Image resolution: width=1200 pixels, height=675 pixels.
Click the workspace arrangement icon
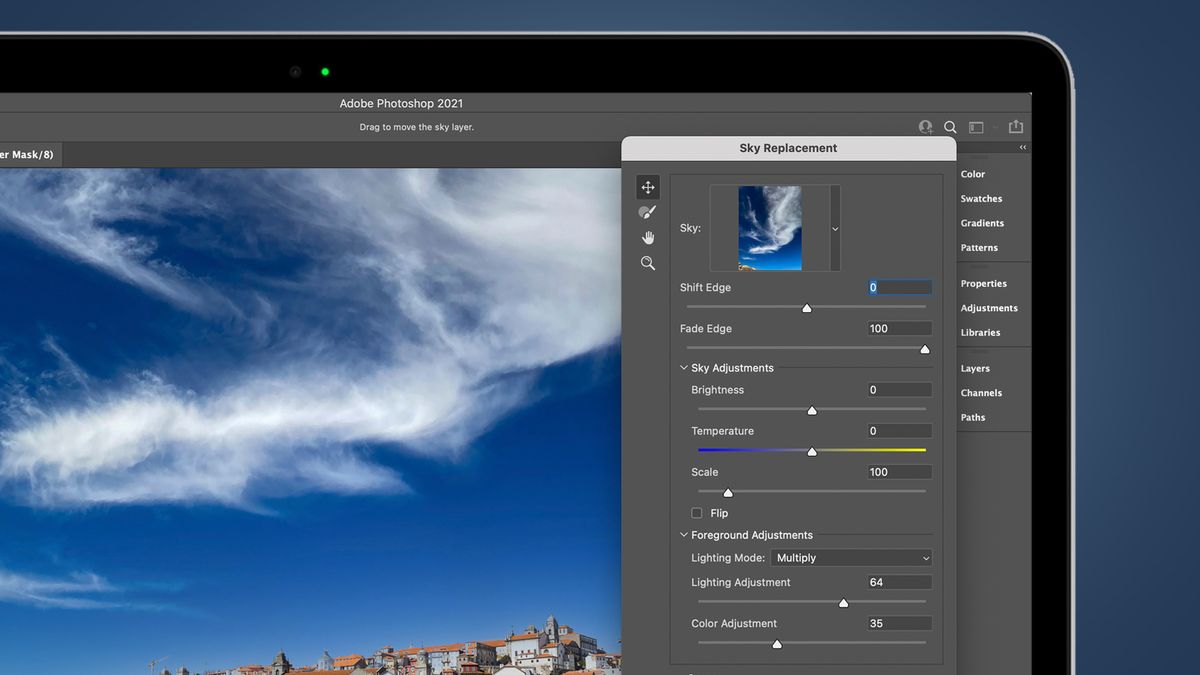click(x=975, y=127)
